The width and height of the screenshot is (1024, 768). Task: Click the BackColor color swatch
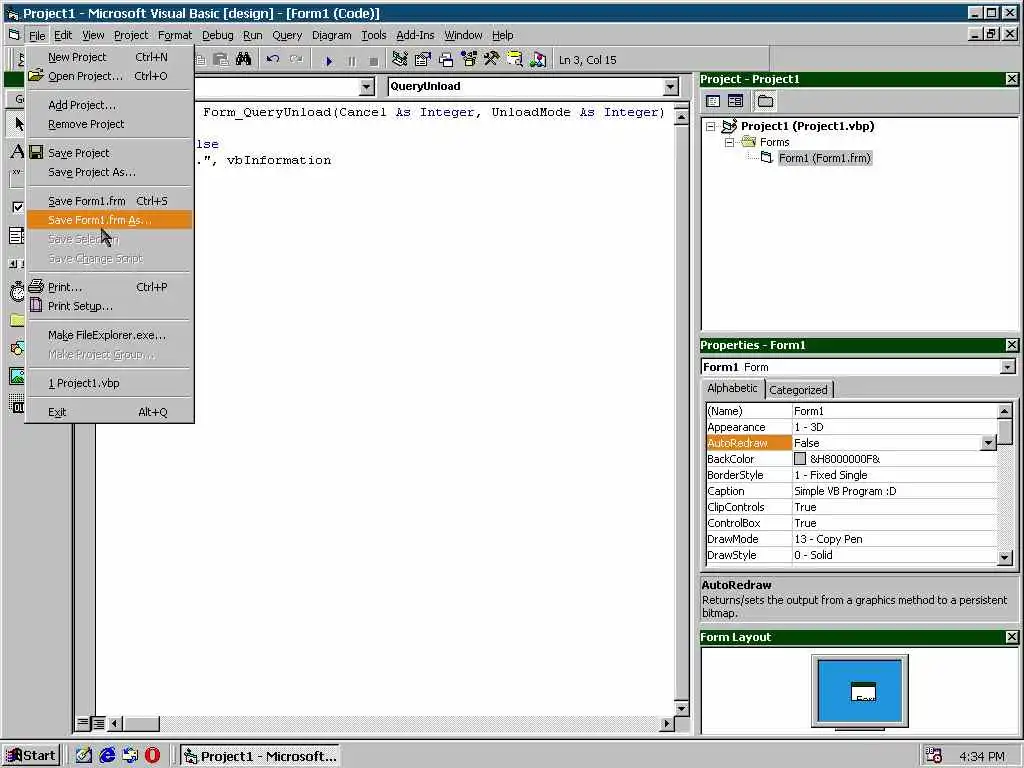tap(800, 459)
